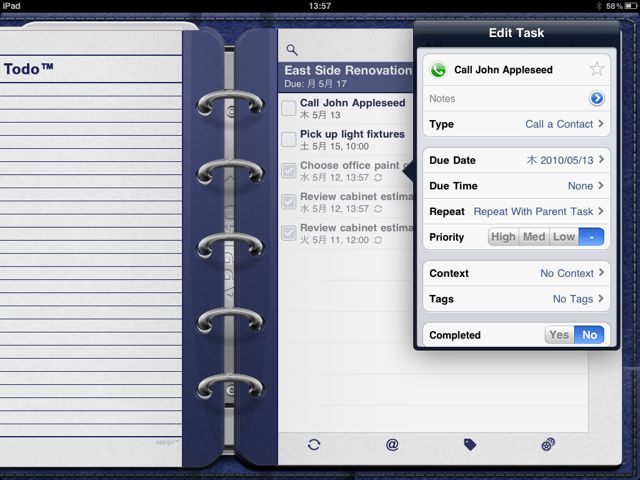Open Due Date row chevron
This screenshot has width=640, height=480.
[x=601, y=160]
